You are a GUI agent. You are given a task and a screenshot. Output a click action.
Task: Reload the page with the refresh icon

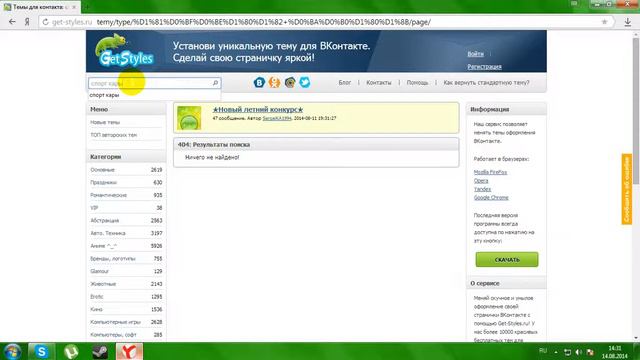(x=45, y=22)
